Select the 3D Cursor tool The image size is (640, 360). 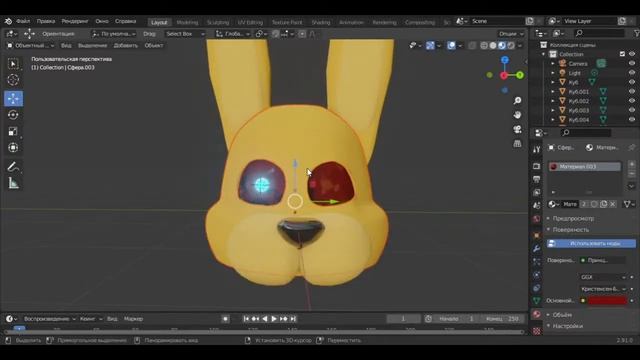click(x=13, y=80)
